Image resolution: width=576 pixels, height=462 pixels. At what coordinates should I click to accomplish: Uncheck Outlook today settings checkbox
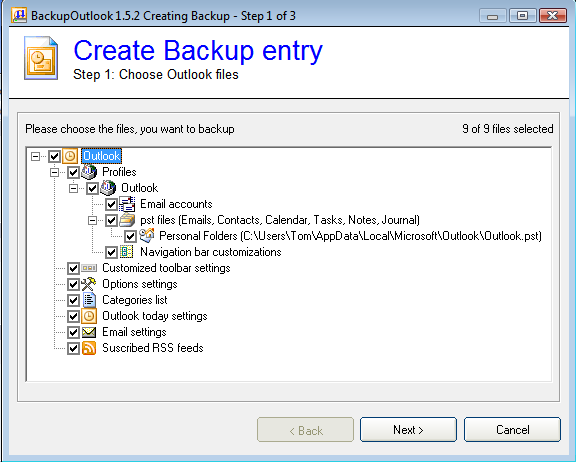(73, 317)
